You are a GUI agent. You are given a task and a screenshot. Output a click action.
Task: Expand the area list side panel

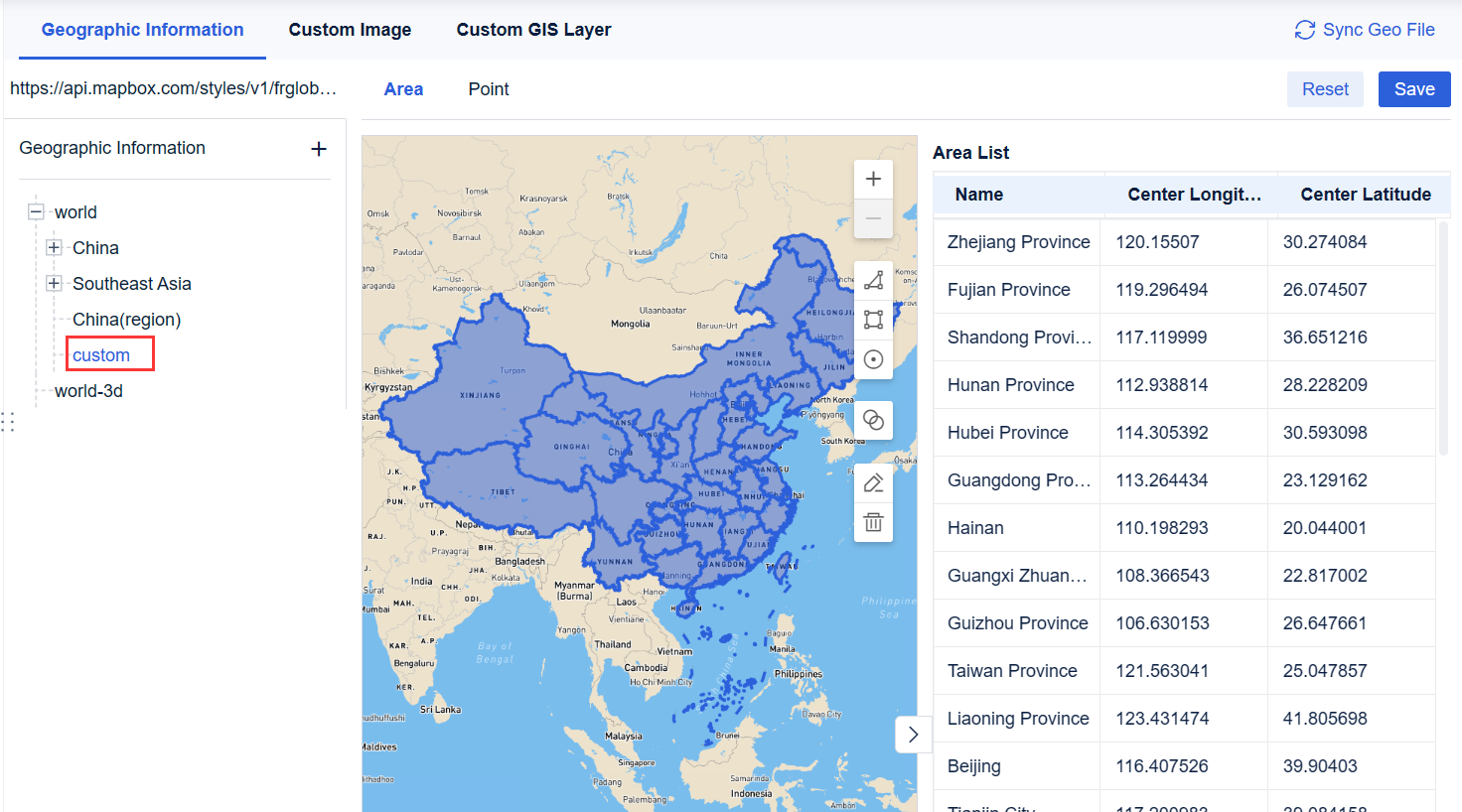913,734
